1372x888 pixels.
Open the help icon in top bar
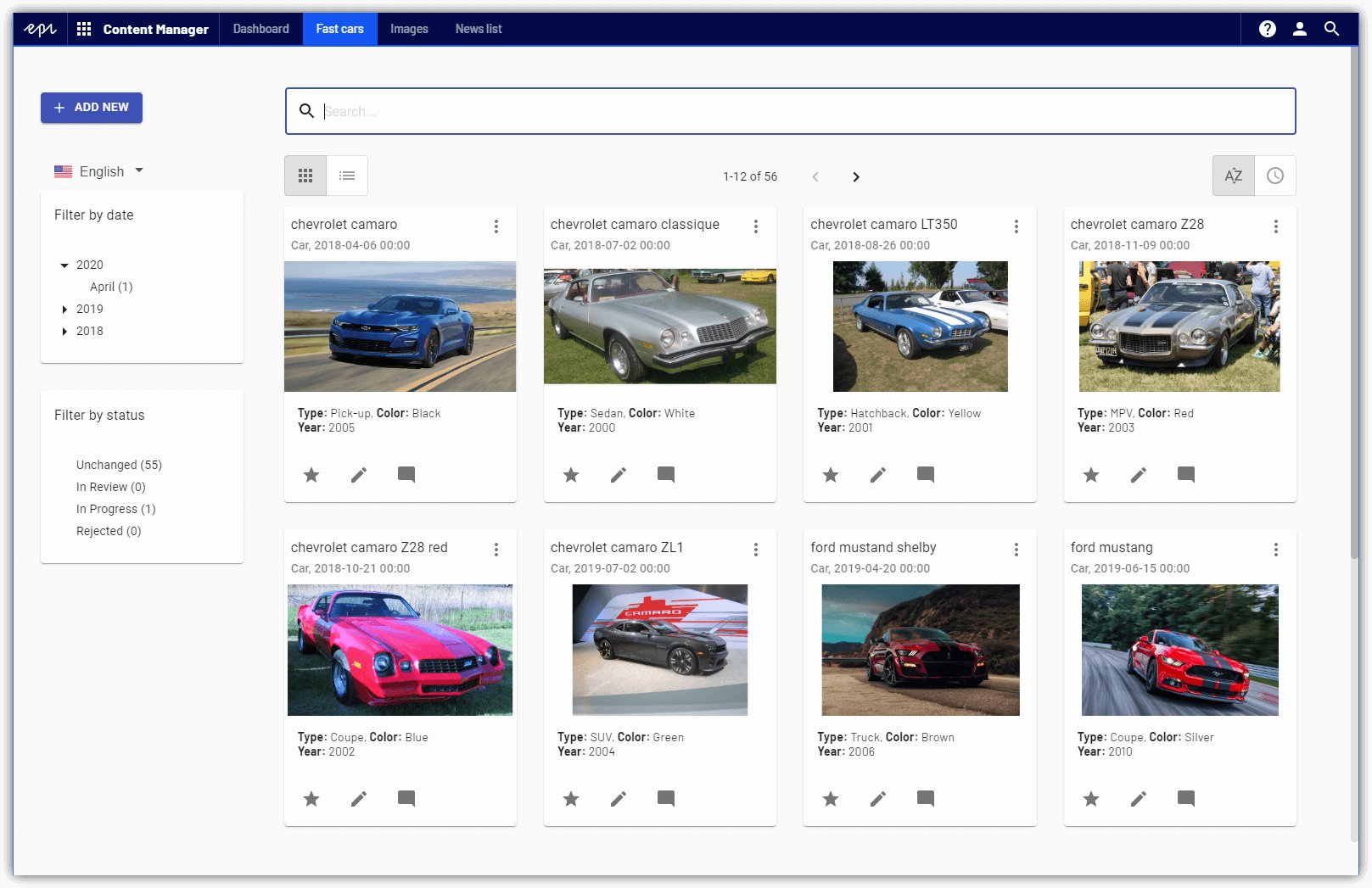click(x=1267, y=29)
